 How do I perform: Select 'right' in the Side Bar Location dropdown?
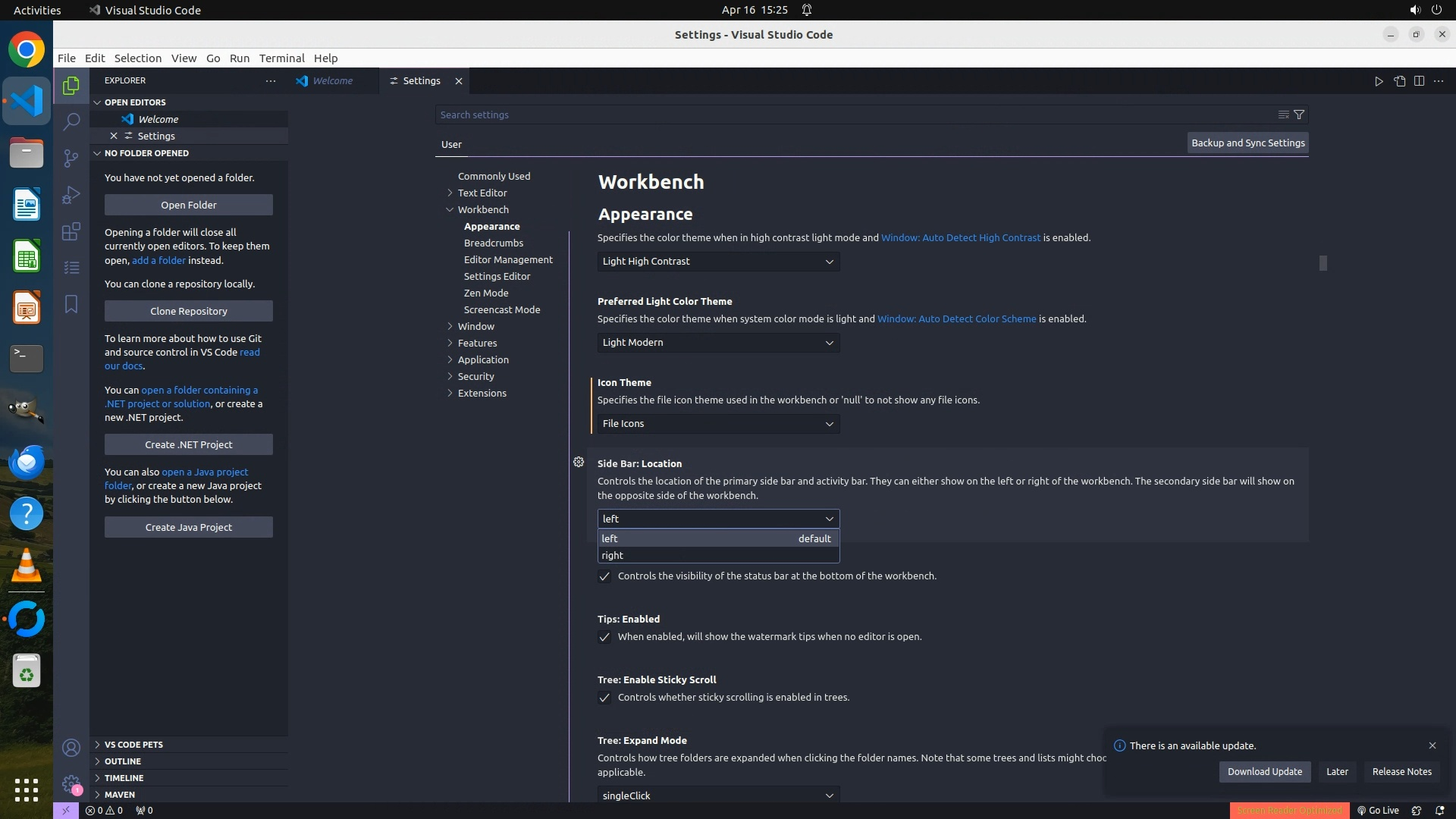[613, 555]
